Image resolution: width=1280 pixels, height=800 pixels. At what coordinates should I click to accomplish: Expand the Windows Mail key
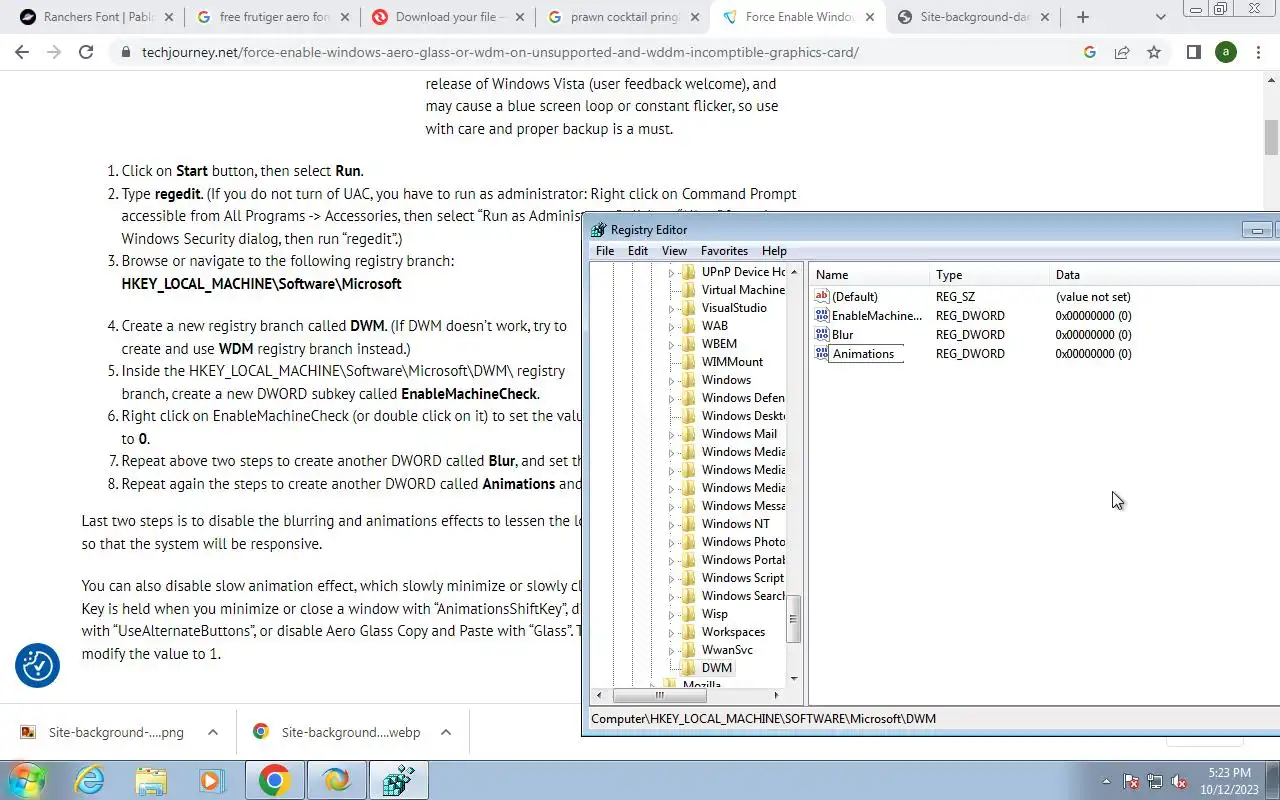pyautogui.click(x=672, y=434)
